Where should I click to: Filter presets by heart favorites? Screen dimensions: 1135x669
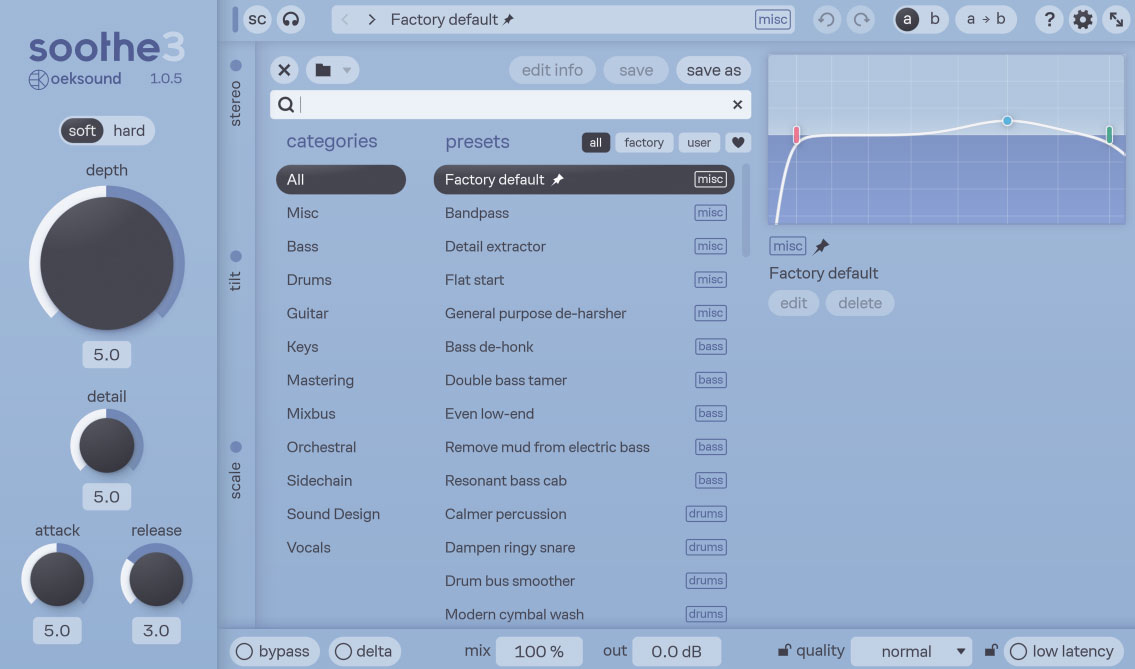[x=738, y=143]
